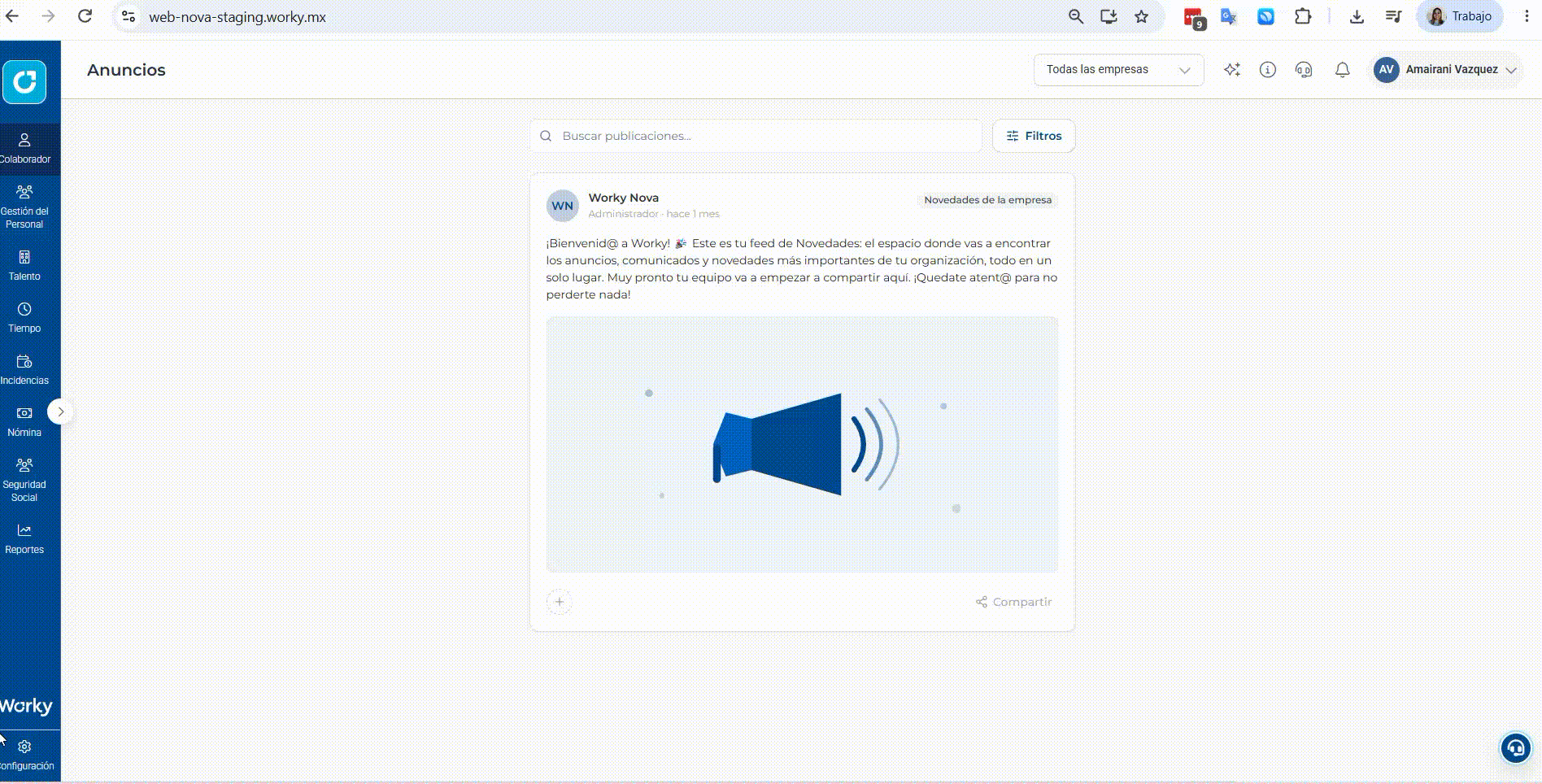Image resolution: width=1542 pixels, height=784 pixels.
Task: Open the Todas las empresas dropdown
Action: pyautogui.click(x=1118, y=70)
